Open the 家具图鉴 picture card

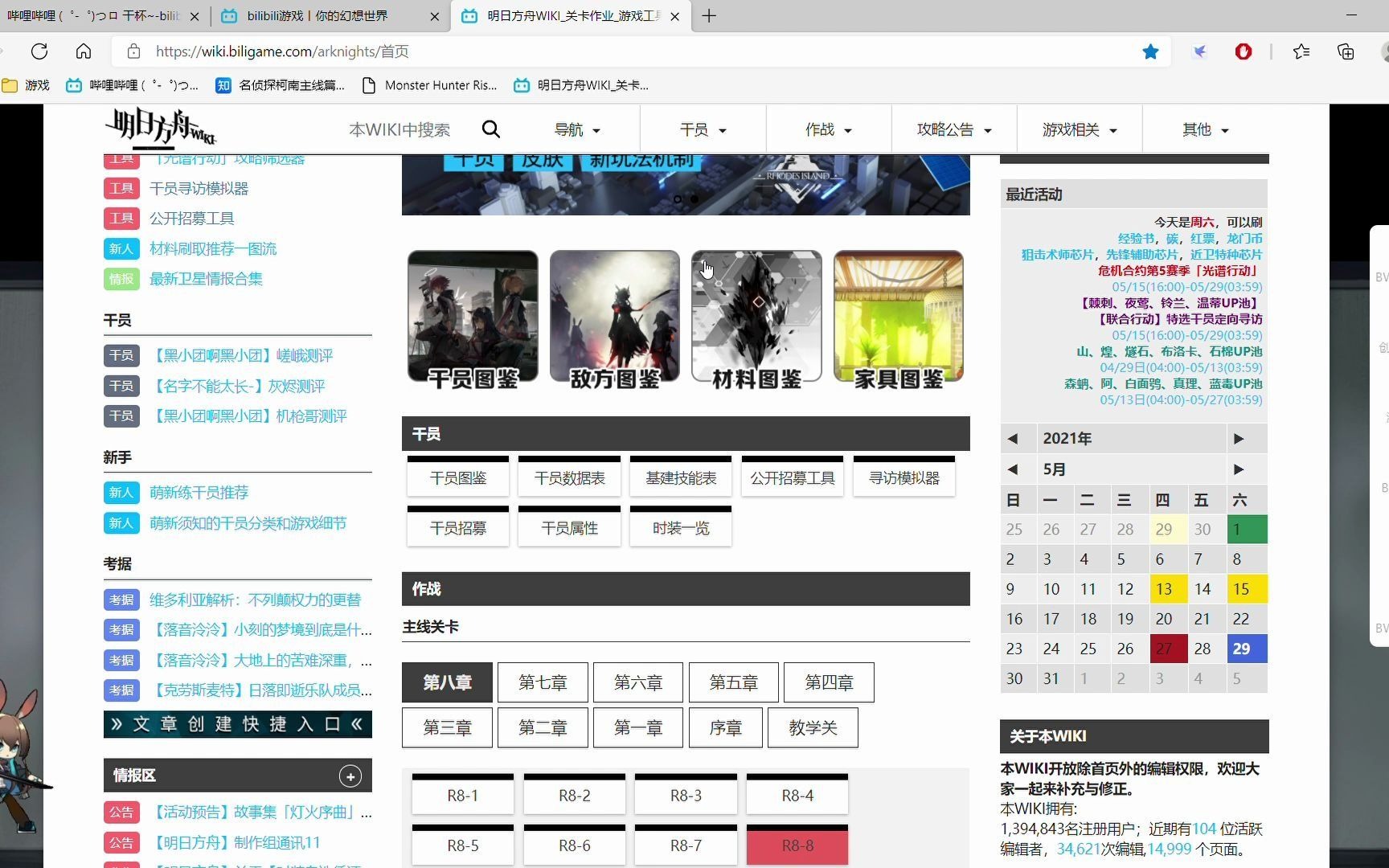pyautogui.click(x=899, y=319)
